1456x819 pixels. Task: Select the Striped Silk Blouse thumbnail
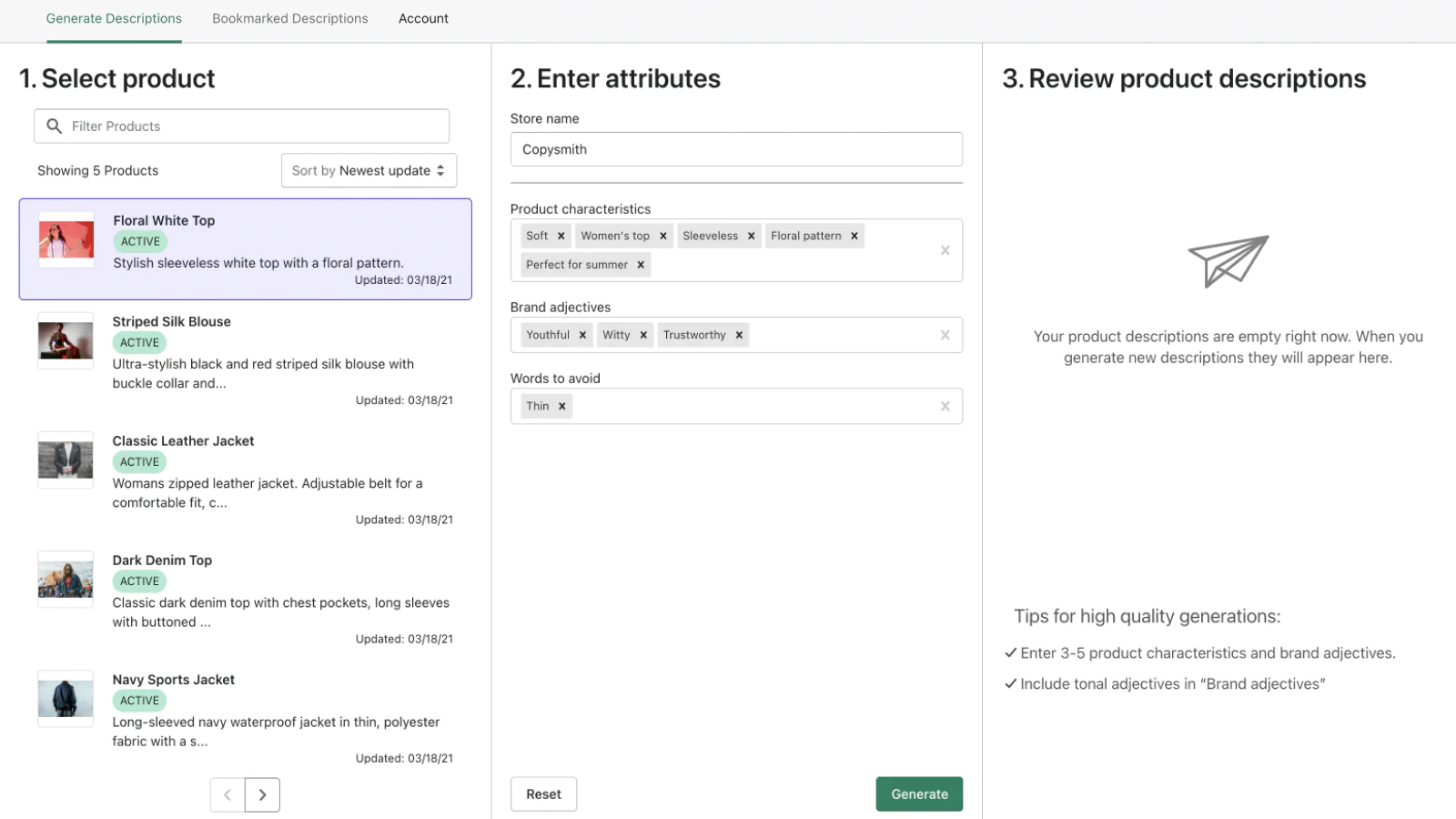66,341
